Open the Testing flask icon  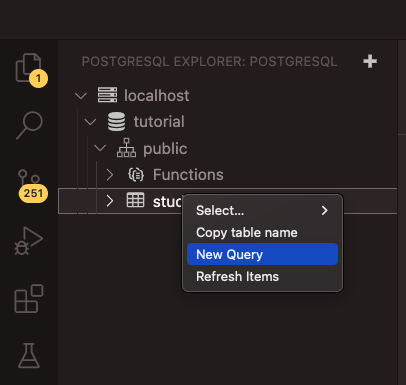point(29,356)
